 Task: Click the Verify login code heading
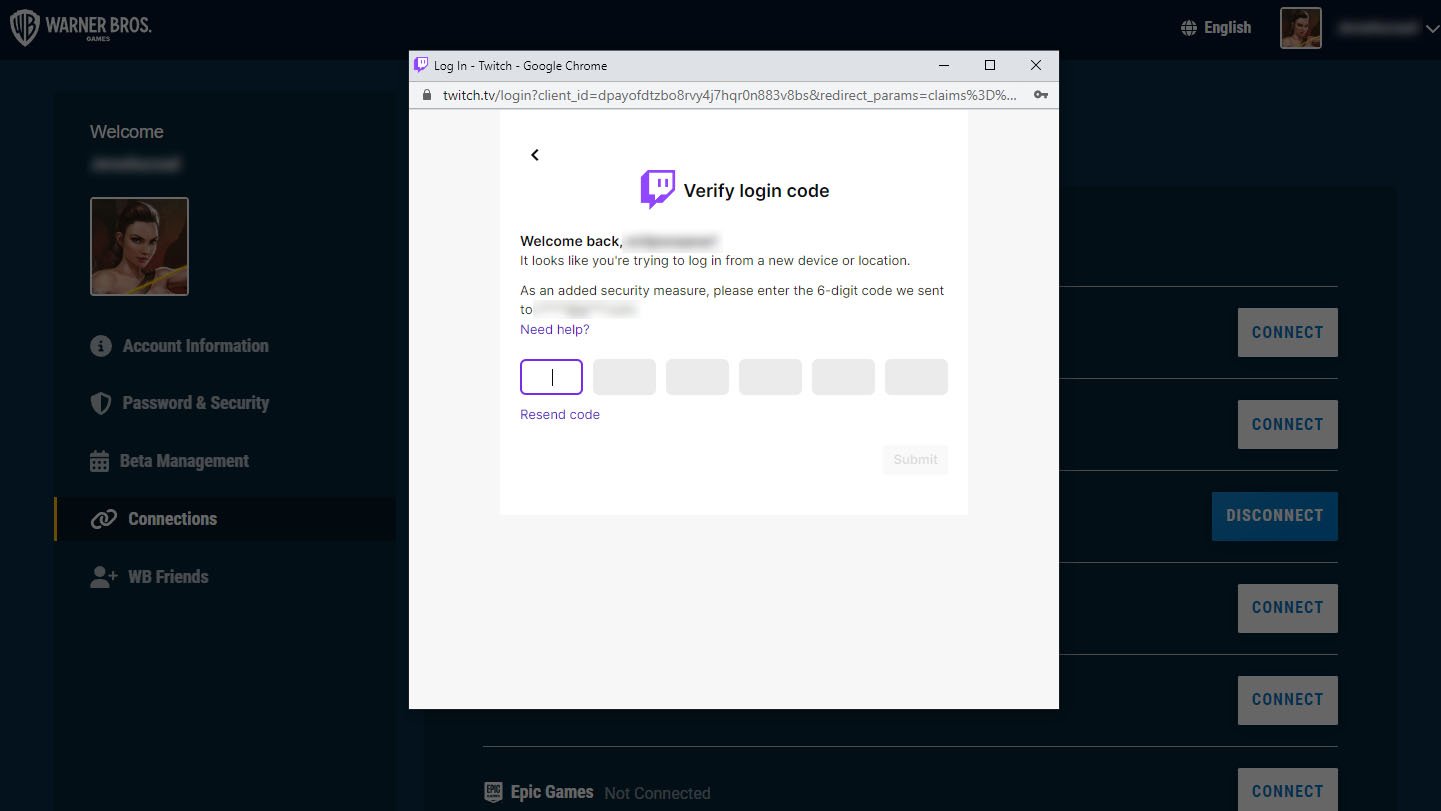click(x=756, y=191)
